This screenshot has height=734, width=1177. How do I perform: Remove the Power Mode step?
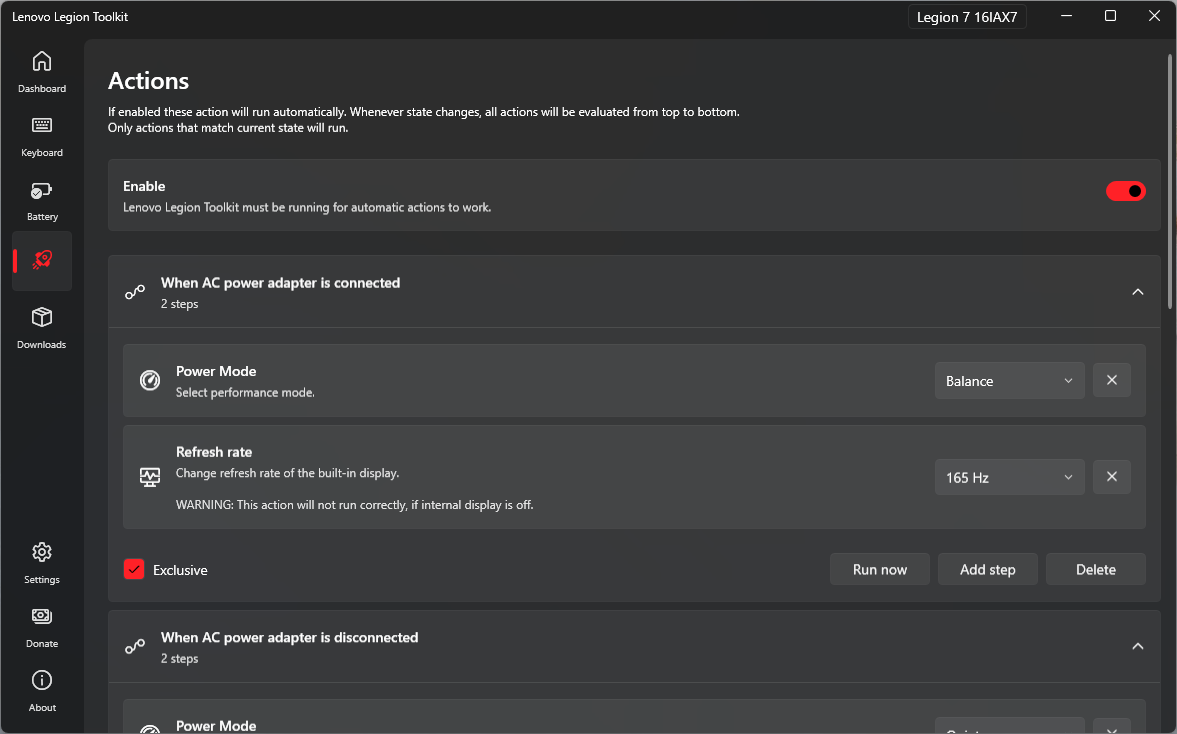click(x=1112, y=381)
